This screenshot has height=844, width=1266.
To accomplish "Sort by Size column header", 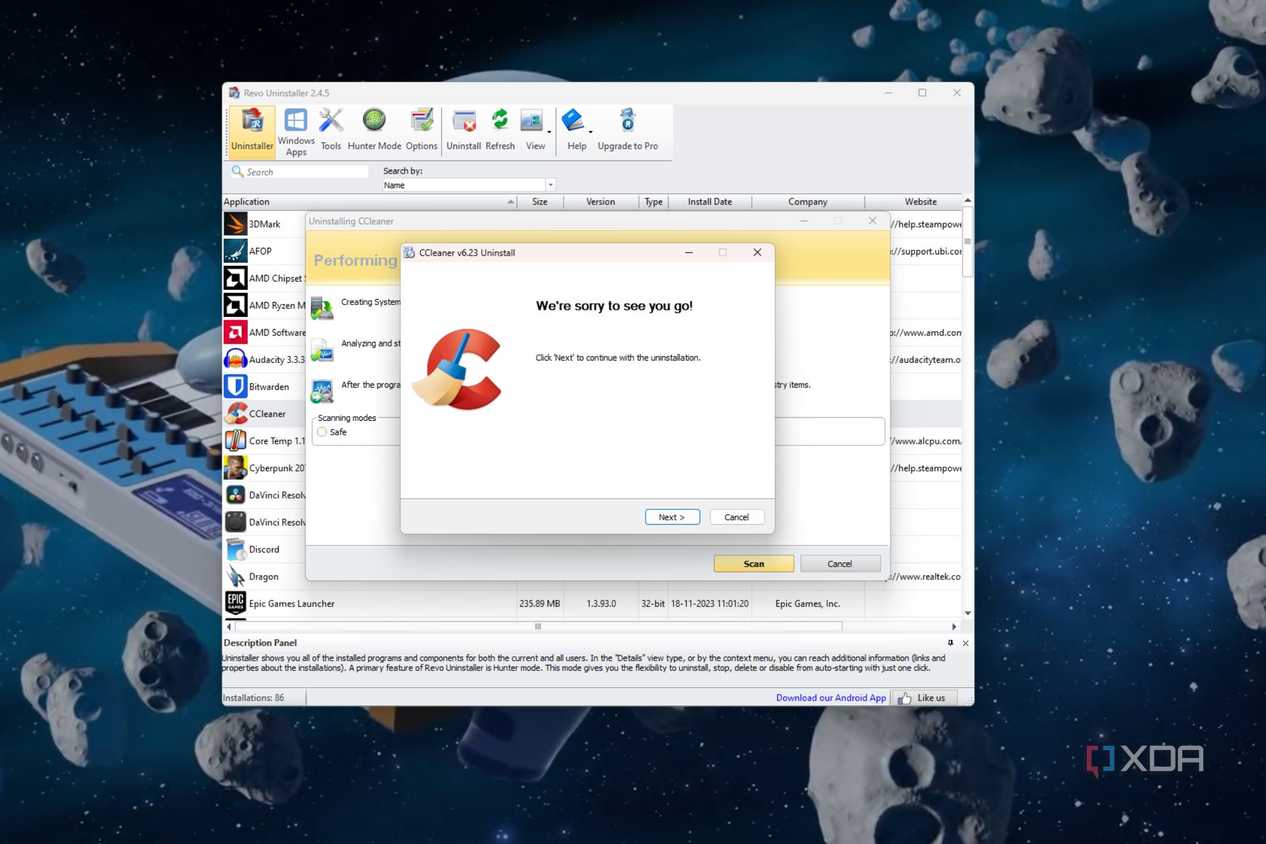I will pos(540,202).
